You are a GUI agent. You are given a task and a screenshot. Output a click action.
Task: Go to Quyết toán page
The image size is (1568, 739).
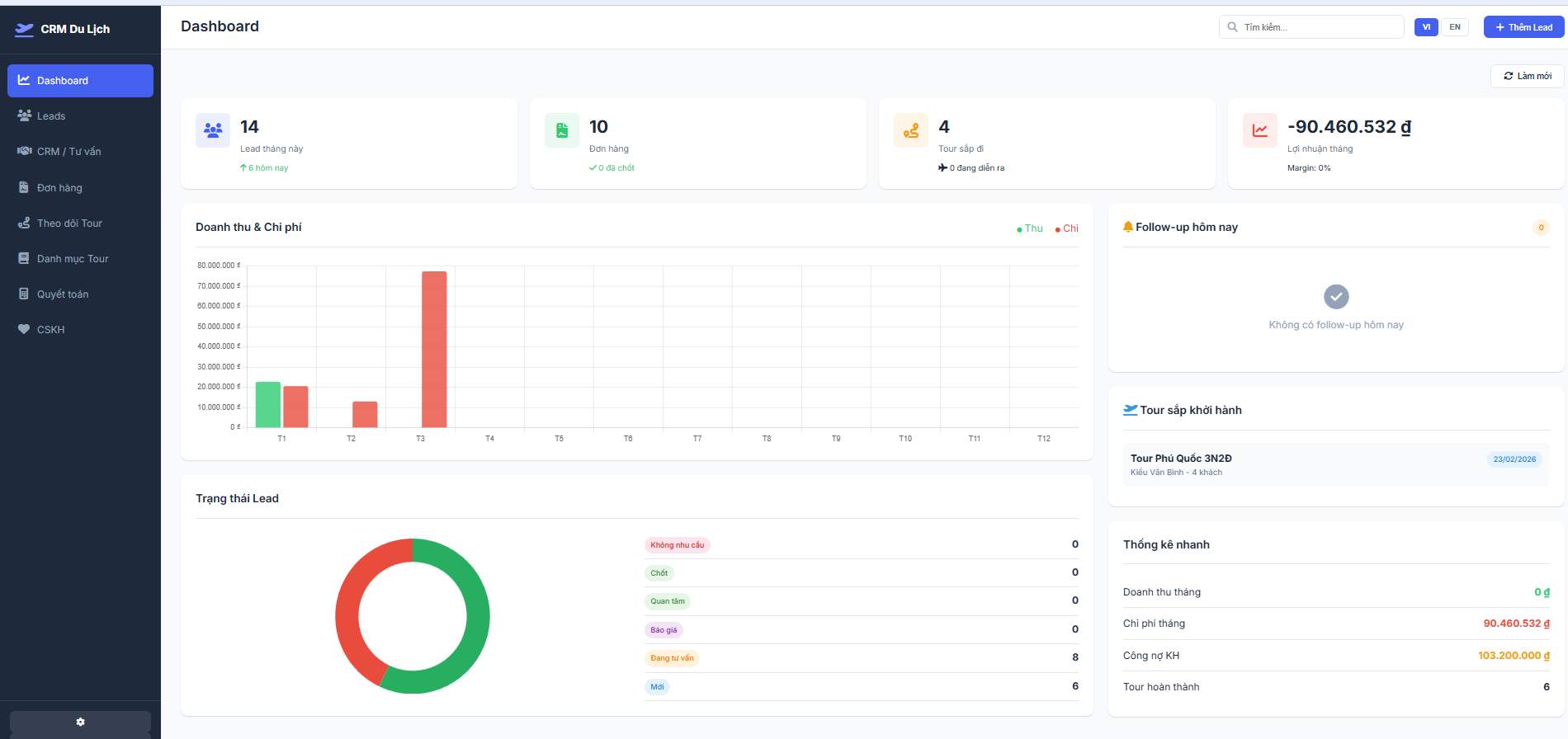(x=63, y=294)
